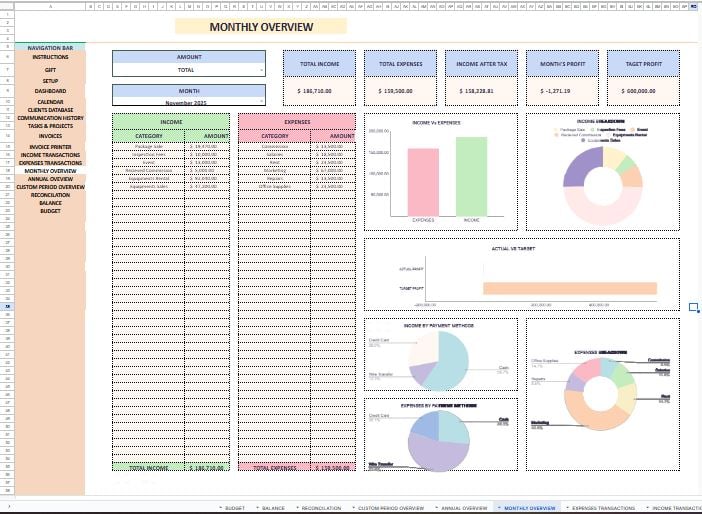This screenshot has height=514, width=702.
Task: Open the BUDGET tab's dropdown arrow
Action: click(221, 508)
